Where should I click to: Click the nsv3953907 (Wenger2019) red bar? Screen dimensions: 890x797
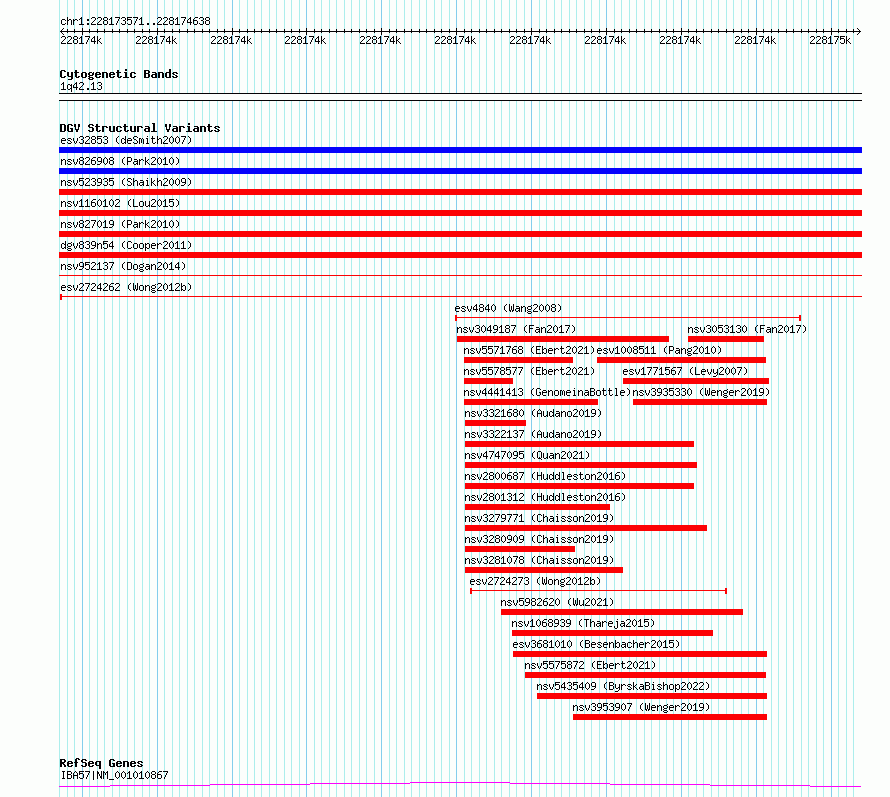(x=670, y=717)
